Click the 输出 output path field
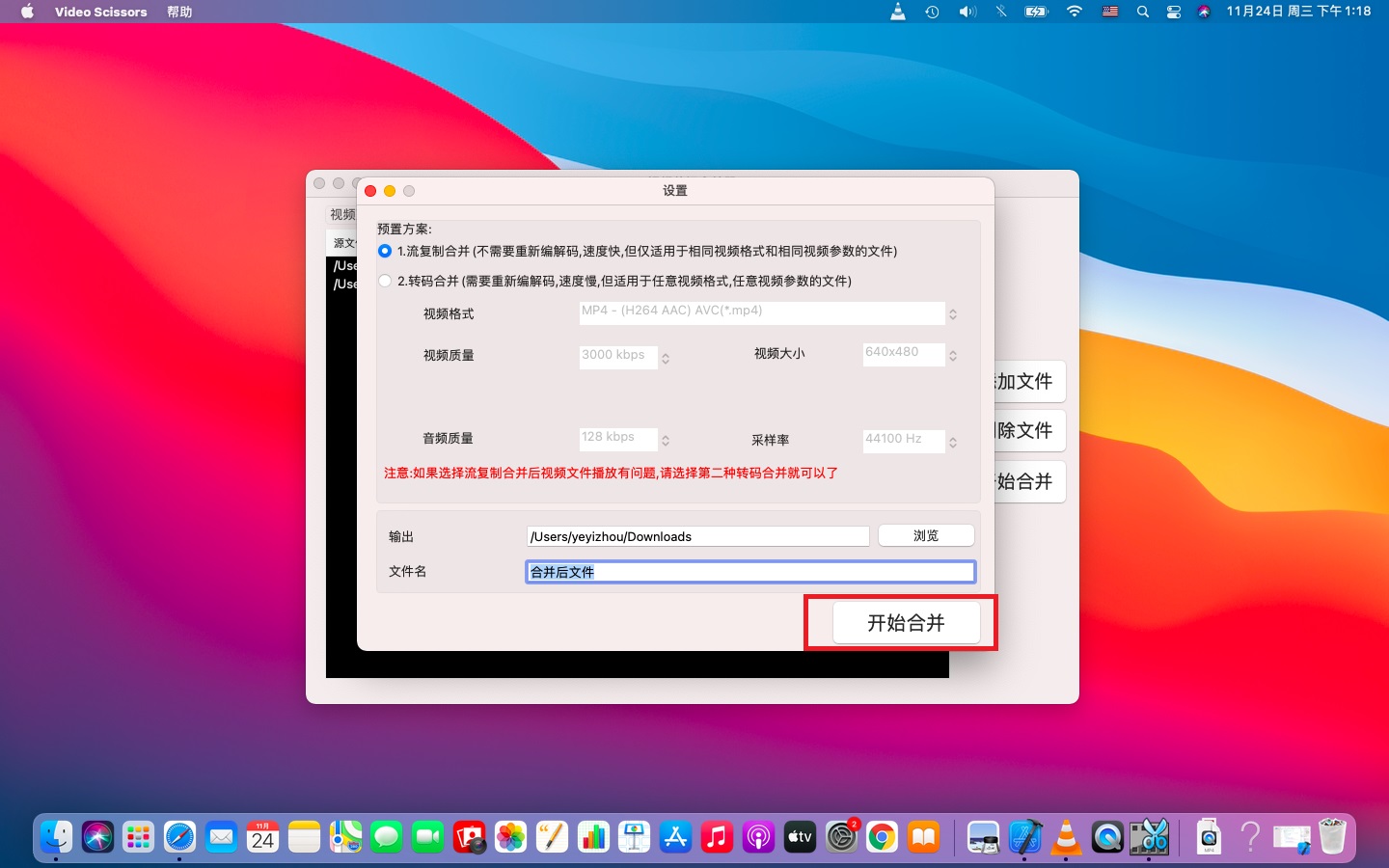1389x868 pixels. pyautogui.click(x=698, y=536)
